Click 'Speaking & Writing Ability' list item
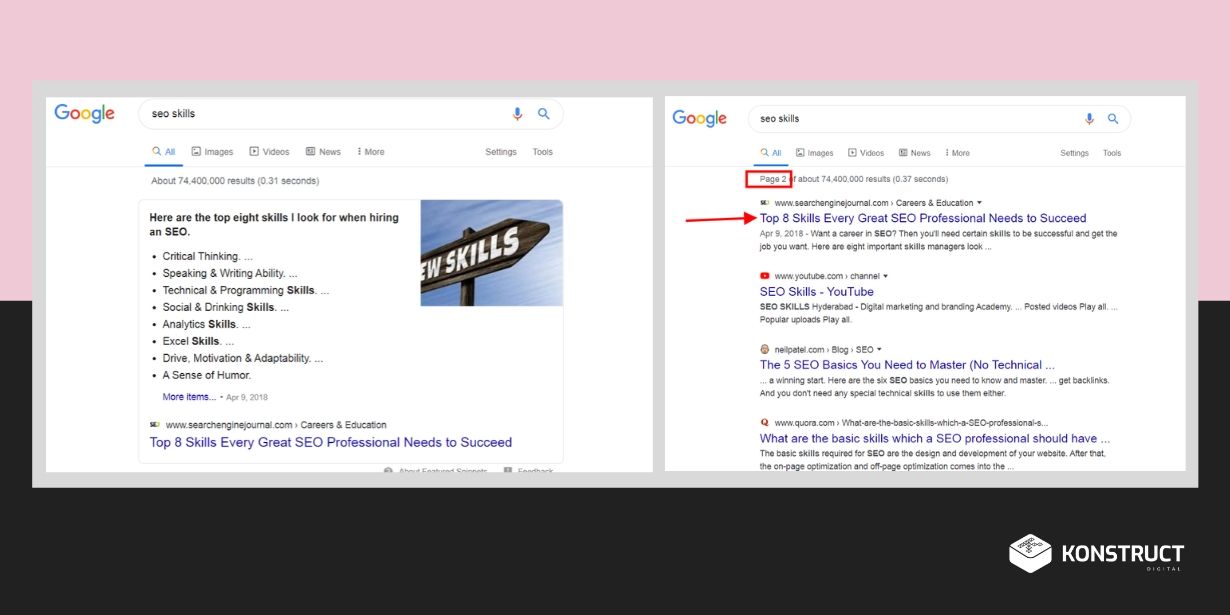 230,273
